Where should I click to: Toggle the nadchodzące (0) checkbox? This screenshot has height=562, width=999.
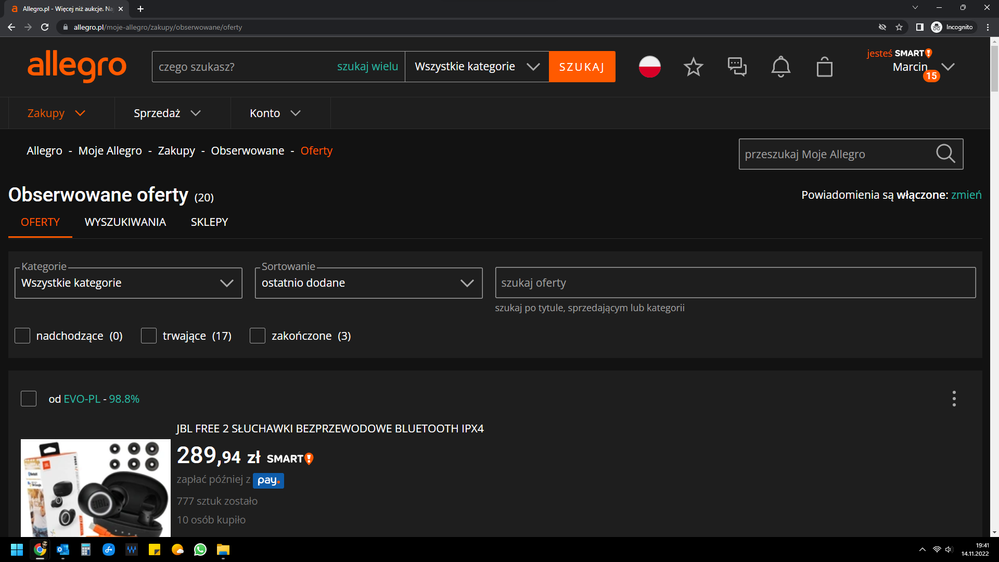22,336
